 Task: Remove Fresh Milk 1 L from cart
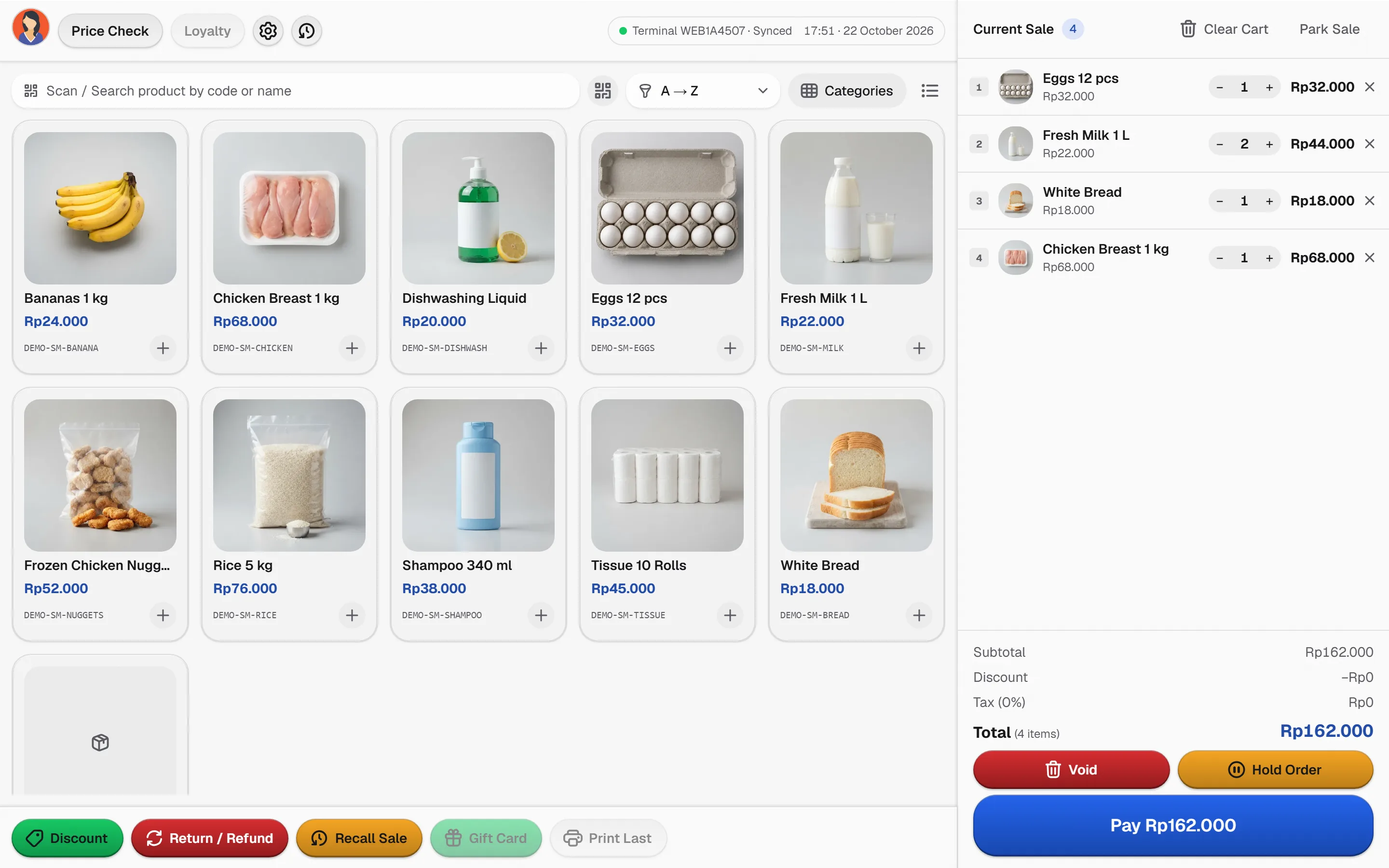[1370, 144]
